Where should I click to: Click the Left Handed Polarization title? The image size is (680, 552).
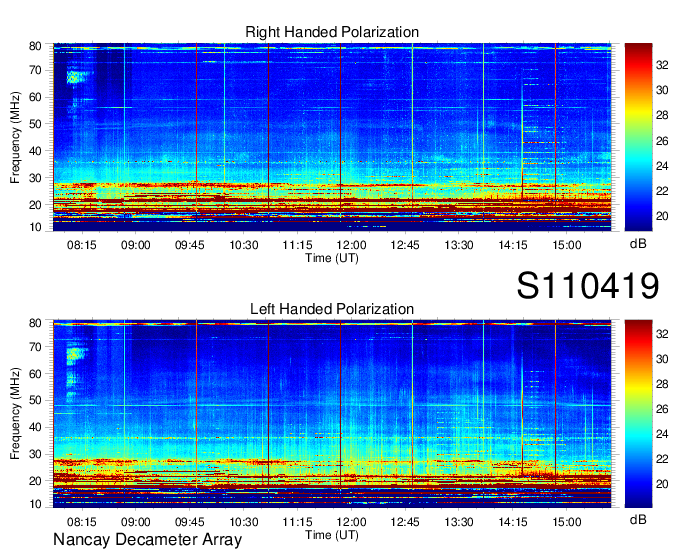point(332,309)
